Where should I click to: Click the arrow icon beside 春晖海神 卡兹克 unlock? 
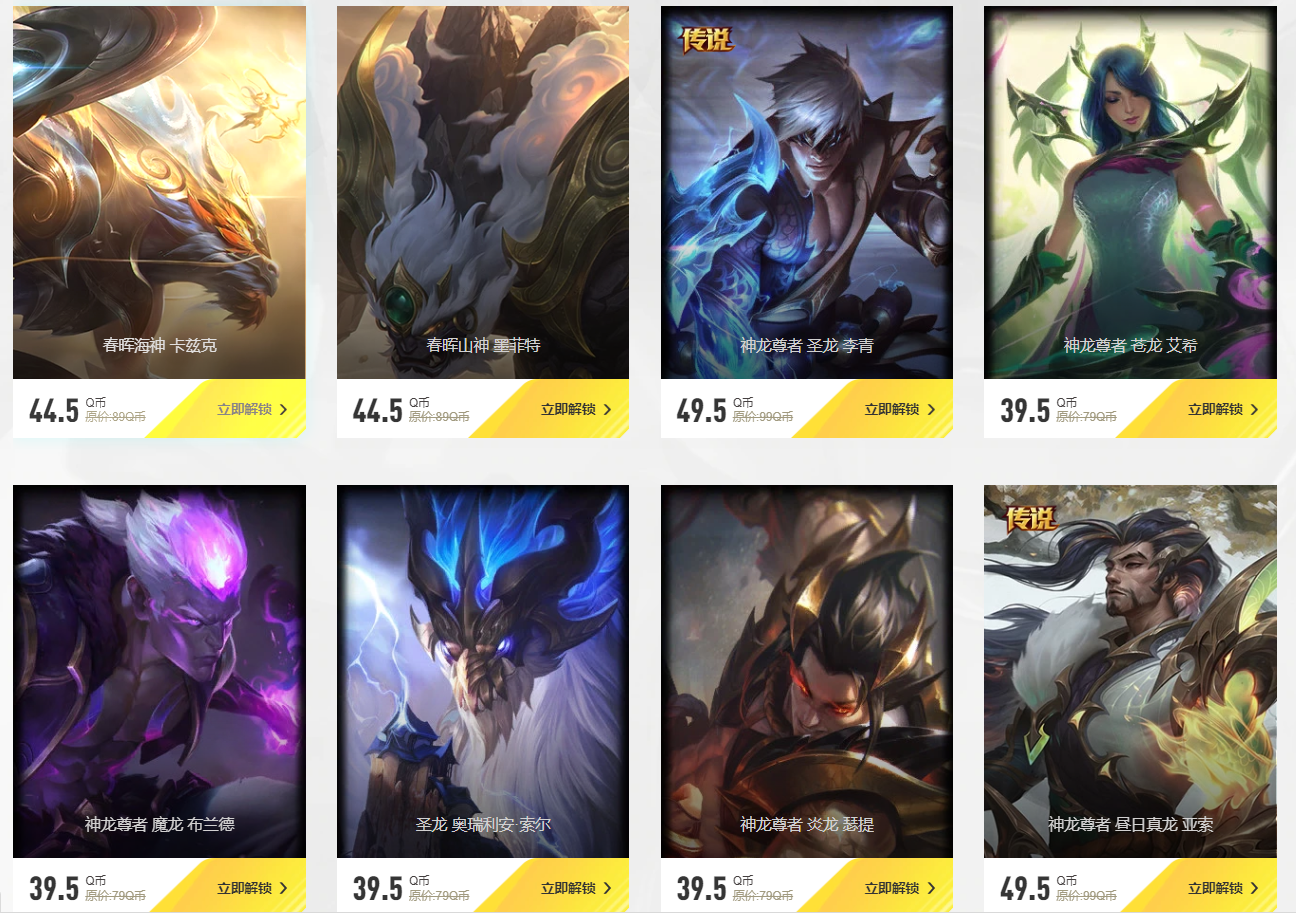[x=284, y=409]
